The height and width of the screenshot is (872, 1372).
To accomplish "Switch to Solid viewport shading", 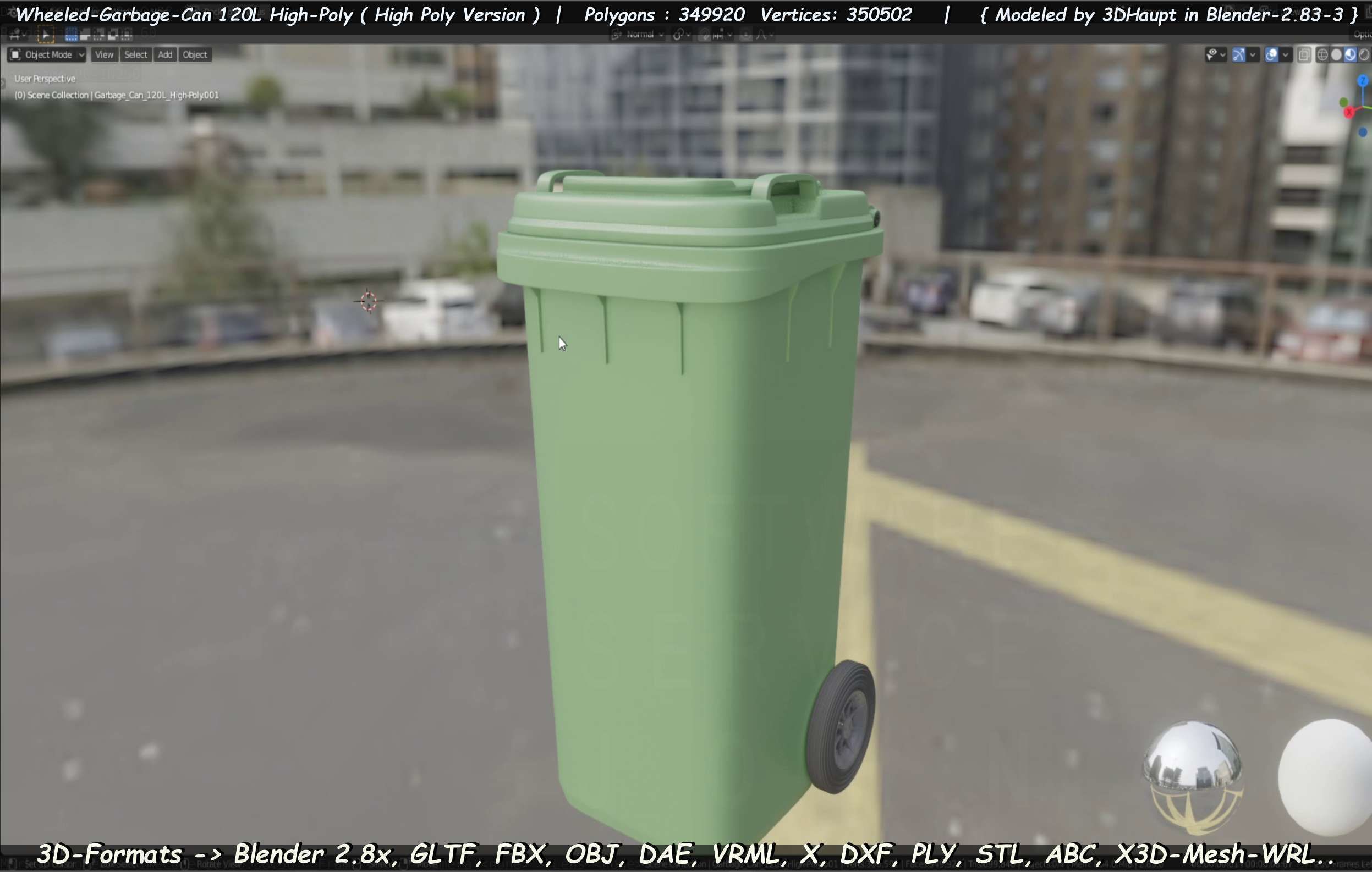I will tap(1336, 54).
